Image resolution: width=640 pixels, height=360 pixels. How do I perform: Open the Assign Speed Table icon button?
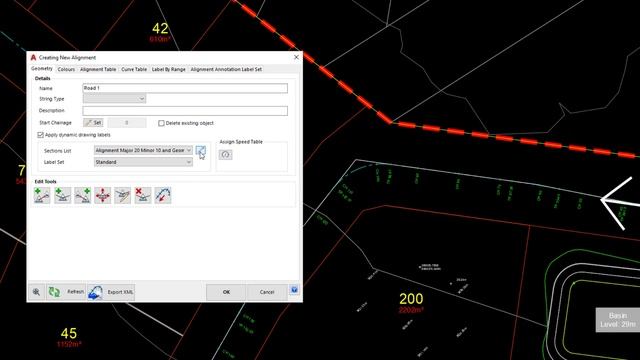tap(225, 155)
